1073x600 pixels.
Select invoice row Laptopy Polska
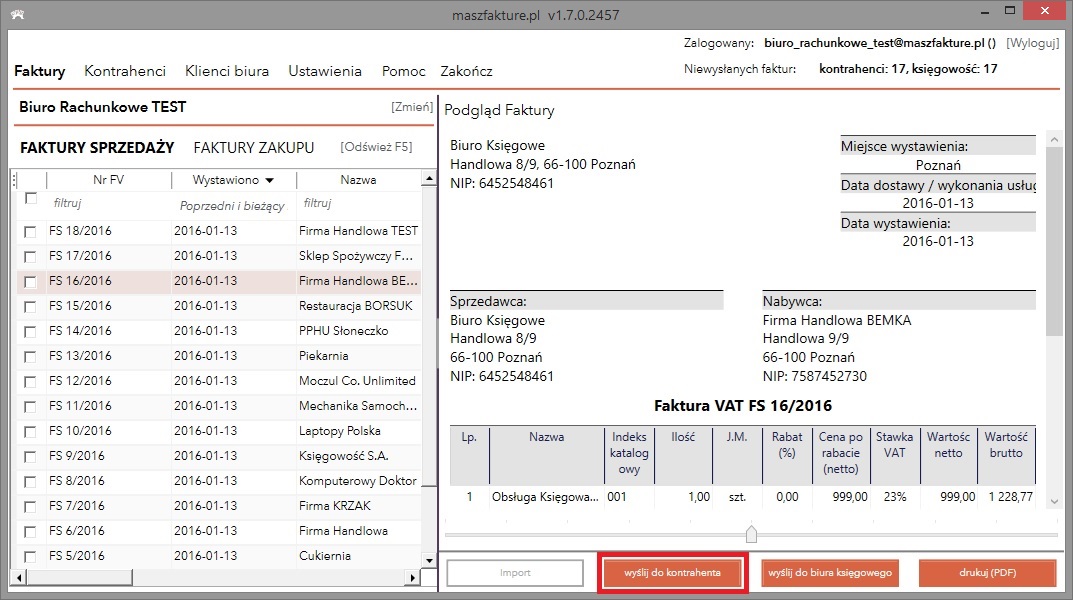(219, 431)
